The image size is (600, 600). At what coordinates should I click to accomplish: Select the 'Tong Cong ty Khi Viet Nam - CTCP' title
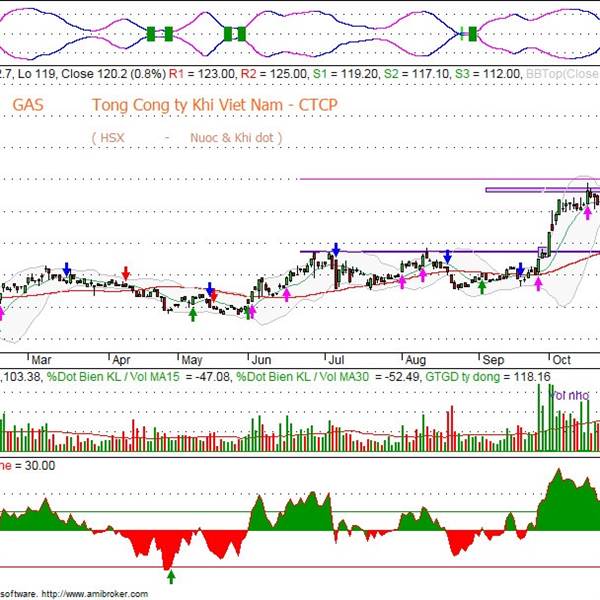pyautogui.click(x=215, y=106)
